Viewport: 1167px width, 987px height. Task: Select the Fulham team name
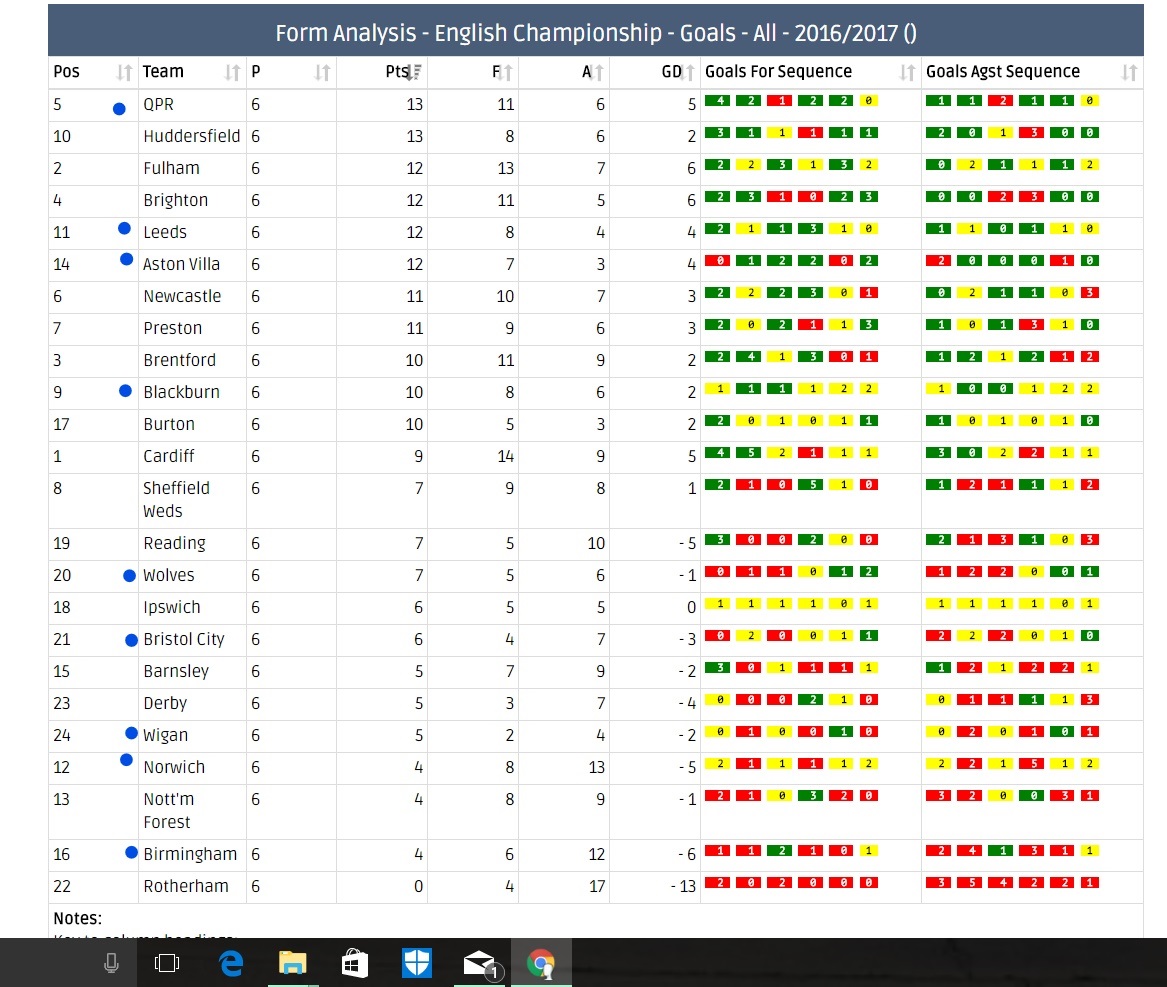(171, 168)
